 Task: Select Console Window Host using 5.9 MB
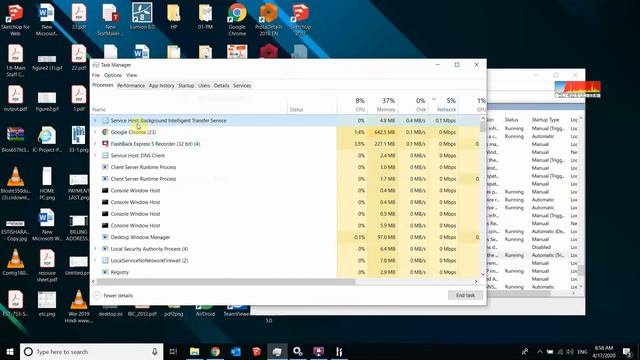coord(285,225)
